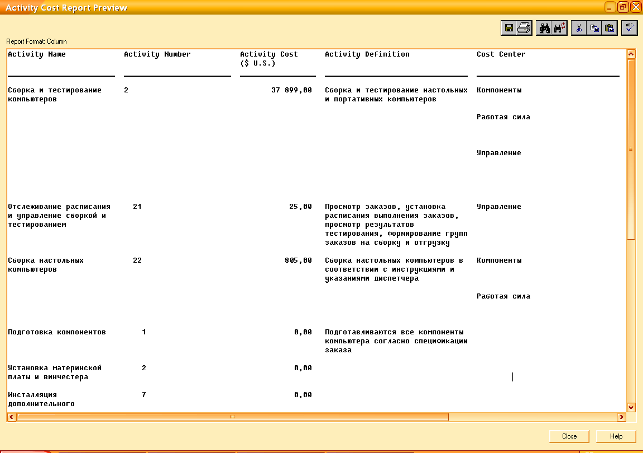Click vertical scrollbar up arrow
The height and width of the screenshot is (453, 643).
pos(631,54)
